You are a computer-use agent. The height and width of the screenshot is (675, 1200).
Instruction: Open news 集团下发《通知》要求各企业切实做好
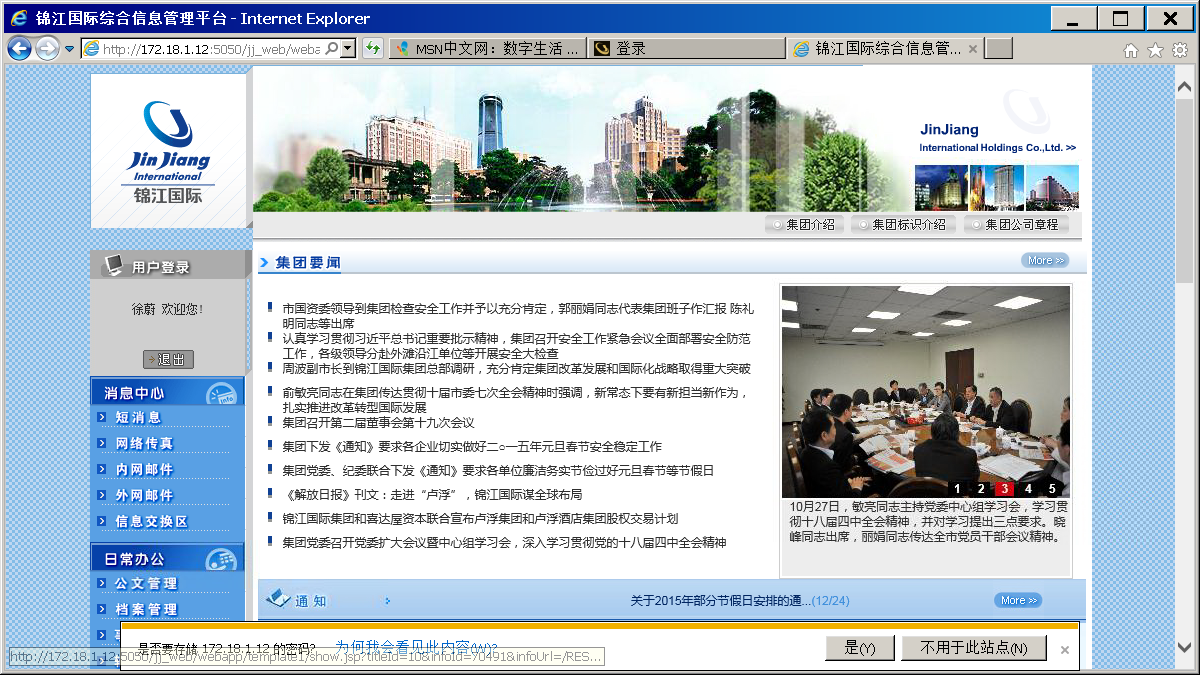click(472, 447)
